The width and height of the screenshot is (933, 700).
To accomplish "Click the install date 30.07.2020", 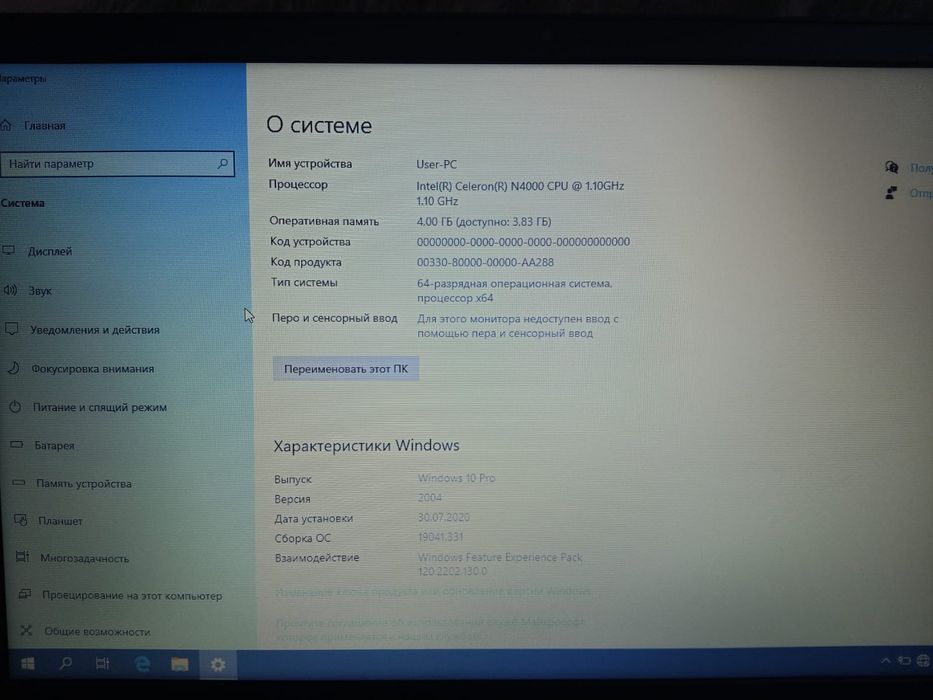I will coord(444,517).
